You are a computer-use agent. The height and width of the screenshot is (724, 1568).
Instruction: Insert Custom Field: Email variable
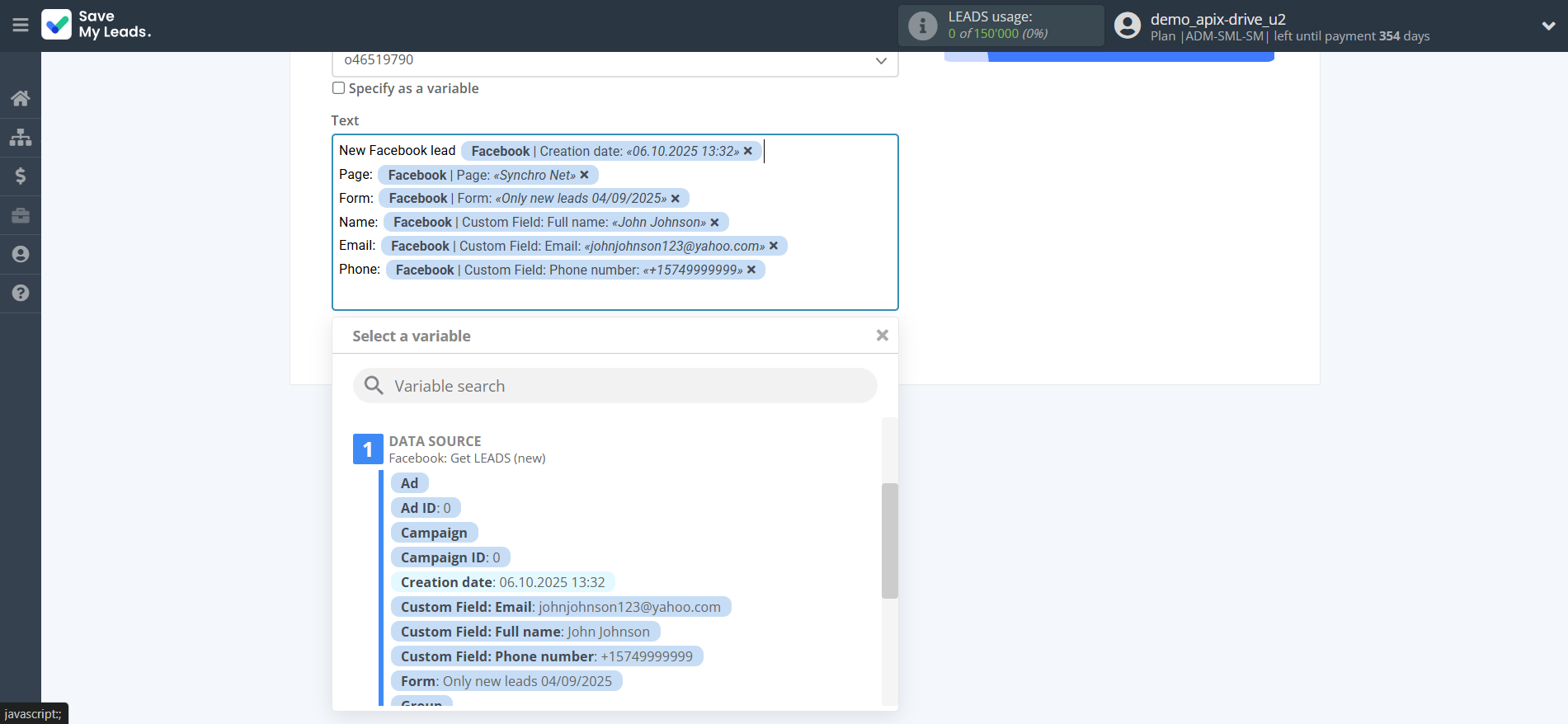(x=560, y=607)
